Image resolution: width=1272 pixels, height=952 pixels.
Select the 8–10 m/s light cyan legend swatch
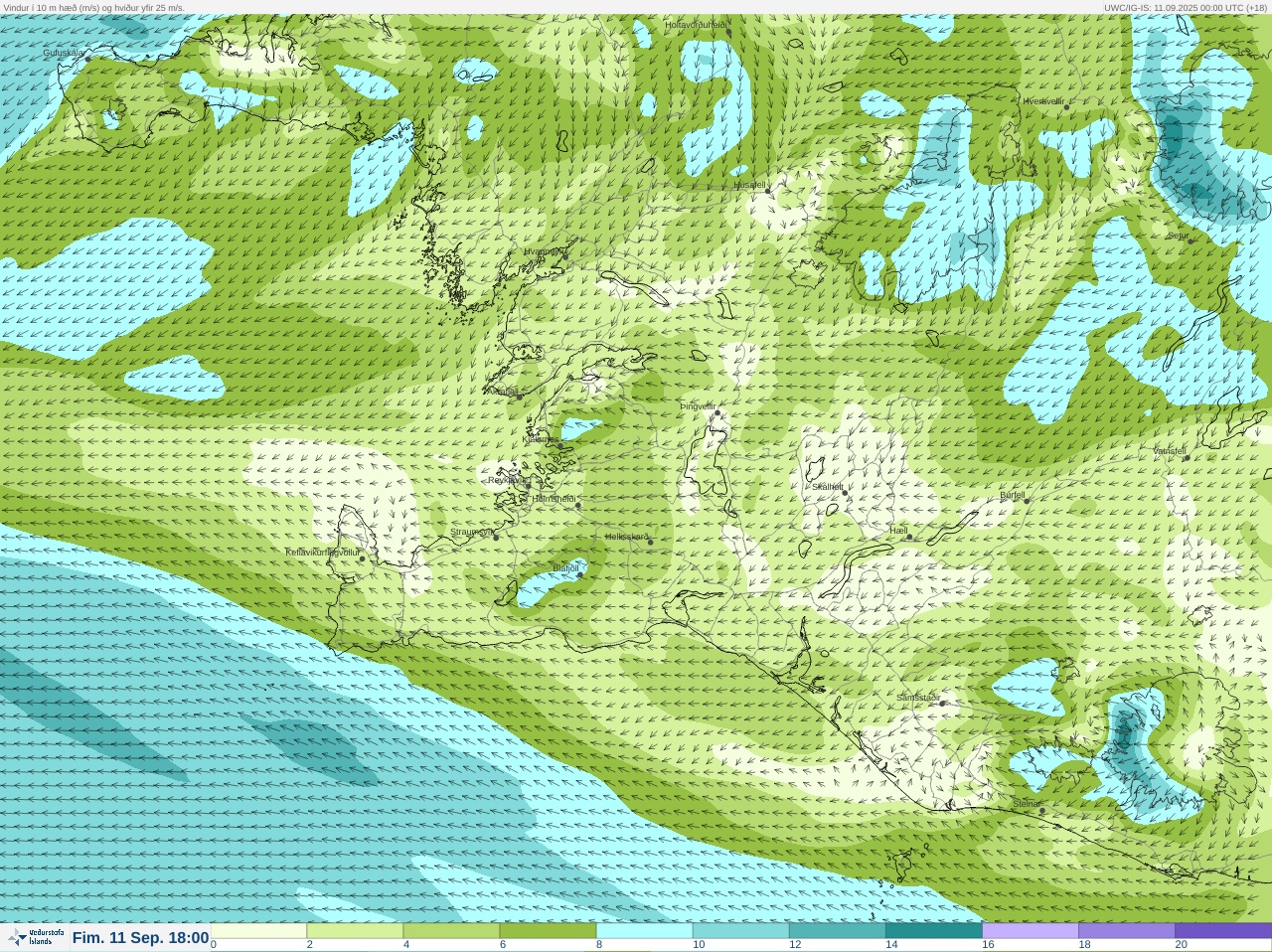pyautogui.click(x=644, y=931)
